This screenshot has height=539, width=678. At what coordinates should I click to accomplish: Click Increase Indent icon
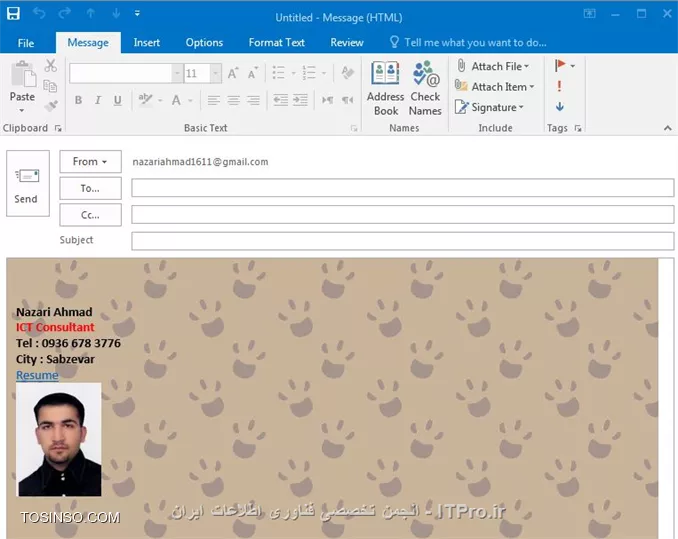coord(300,100)
